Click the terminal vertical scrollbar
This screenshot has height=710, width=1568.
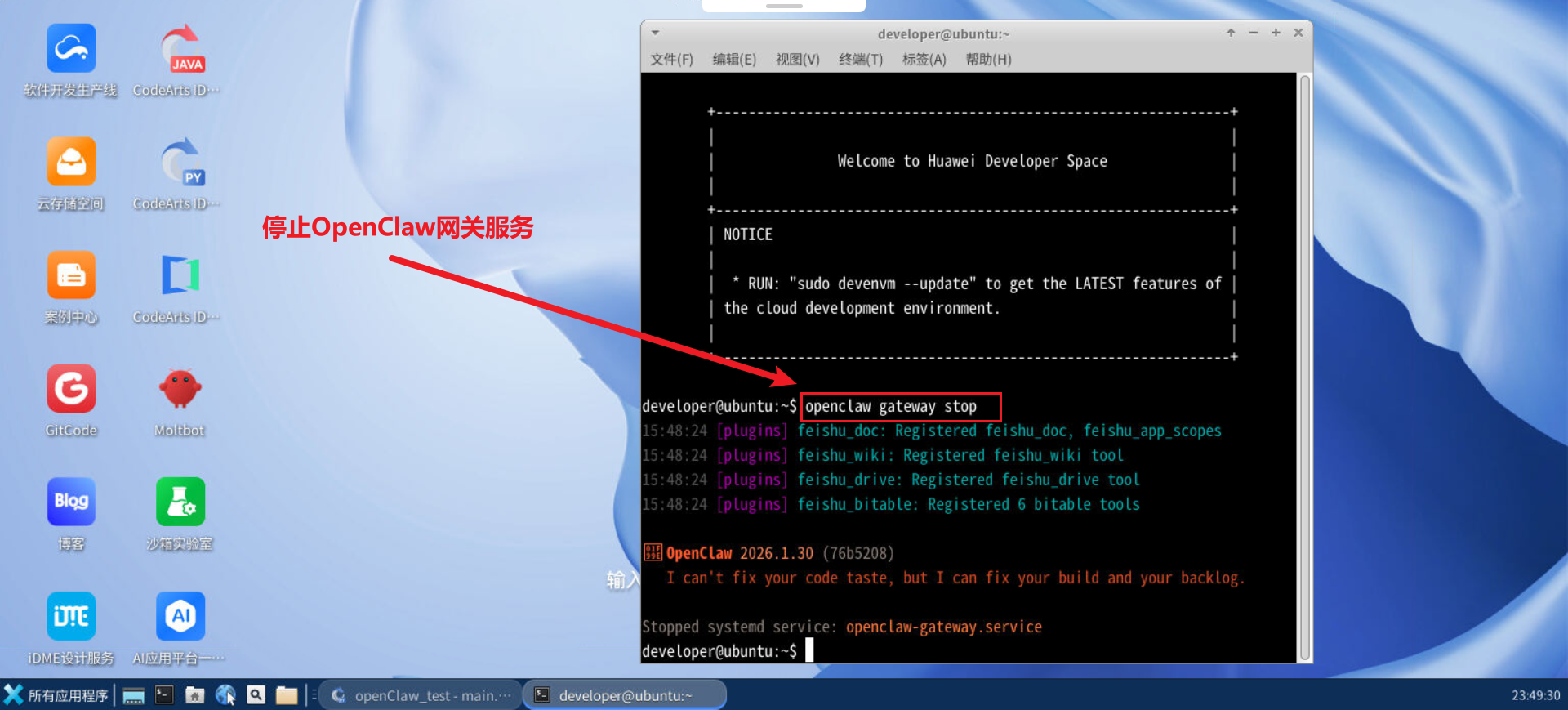[x=1305, y=368]
